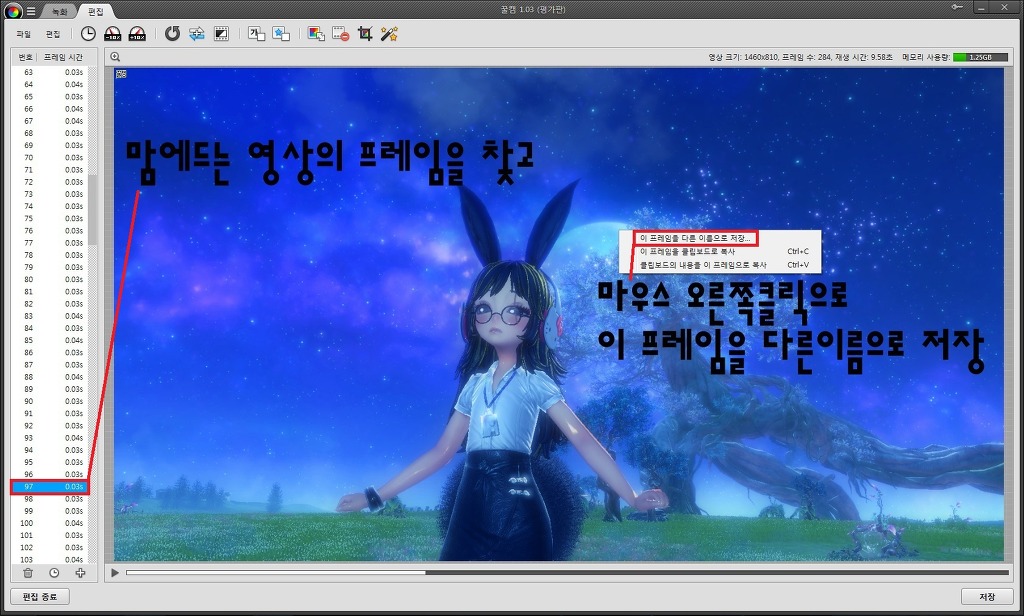Select frame 63 in the list

coord(50,73)
